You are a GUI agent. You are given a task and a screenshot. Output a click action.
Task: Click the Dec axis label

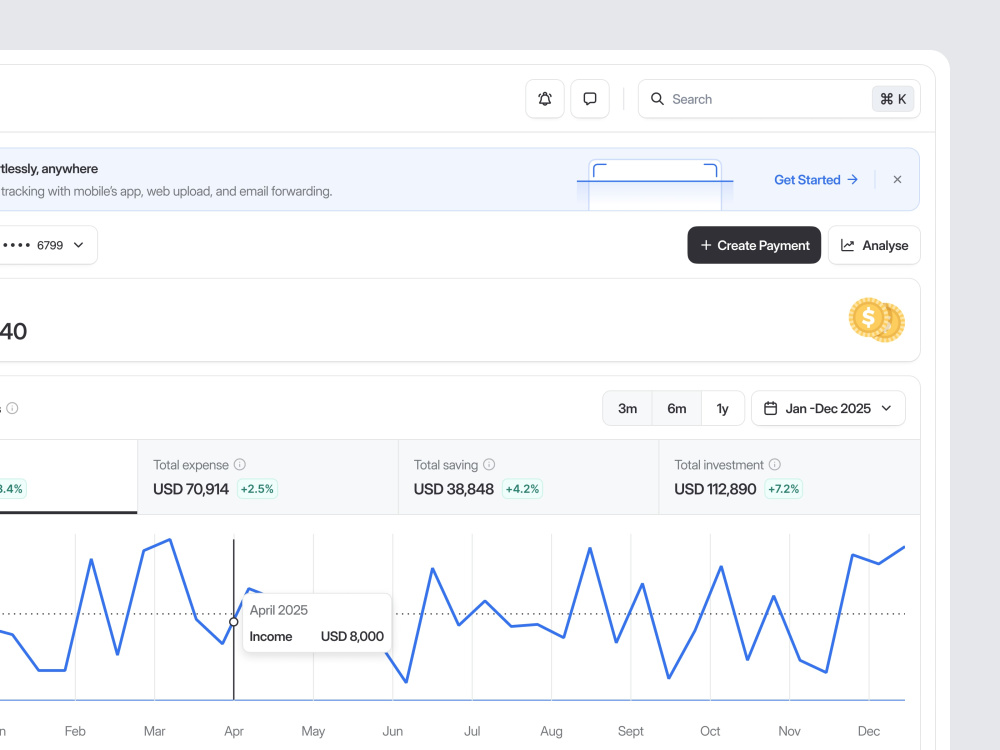click(869, 732)
